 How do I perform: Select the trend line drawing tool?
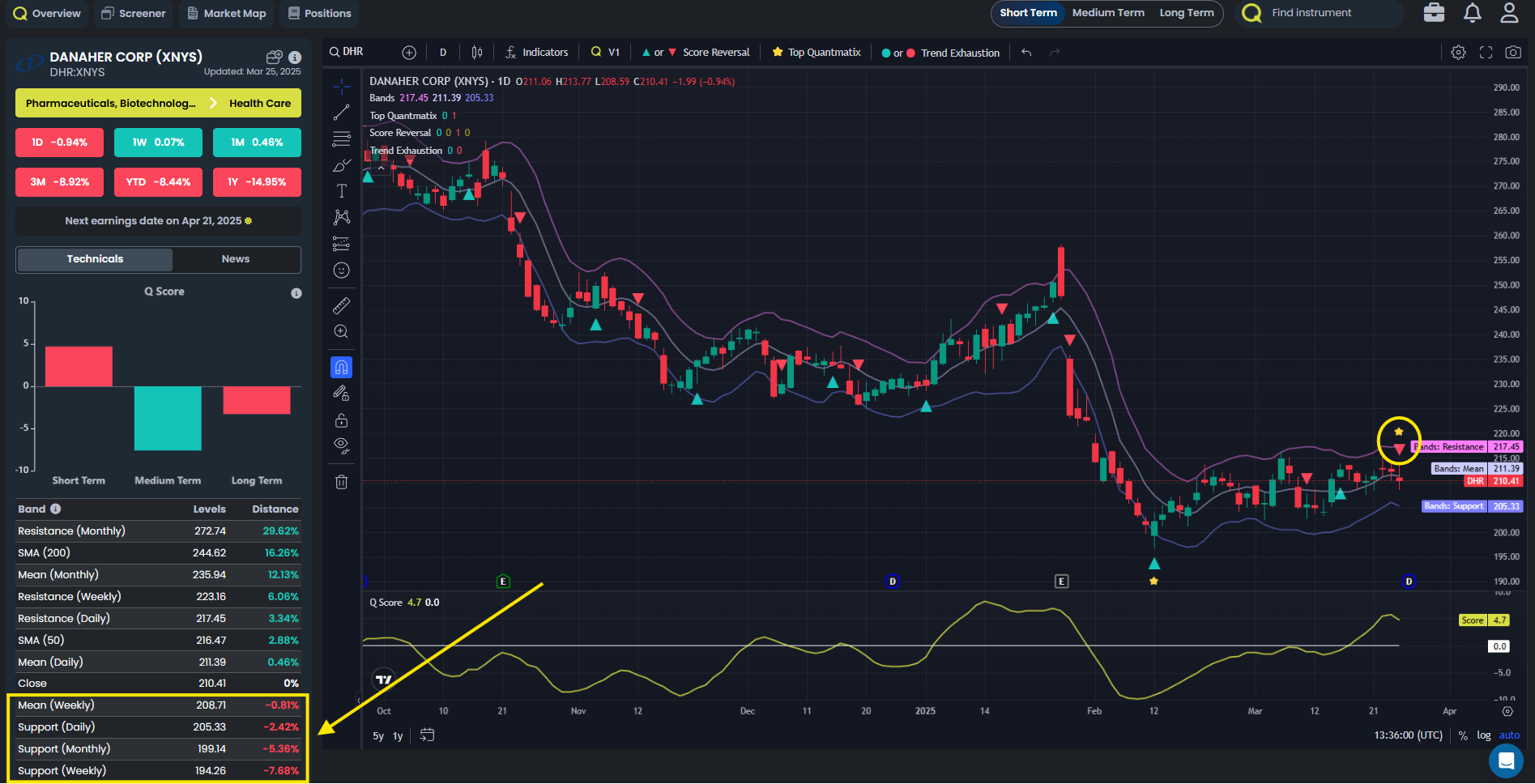click(x=342, y=113)
